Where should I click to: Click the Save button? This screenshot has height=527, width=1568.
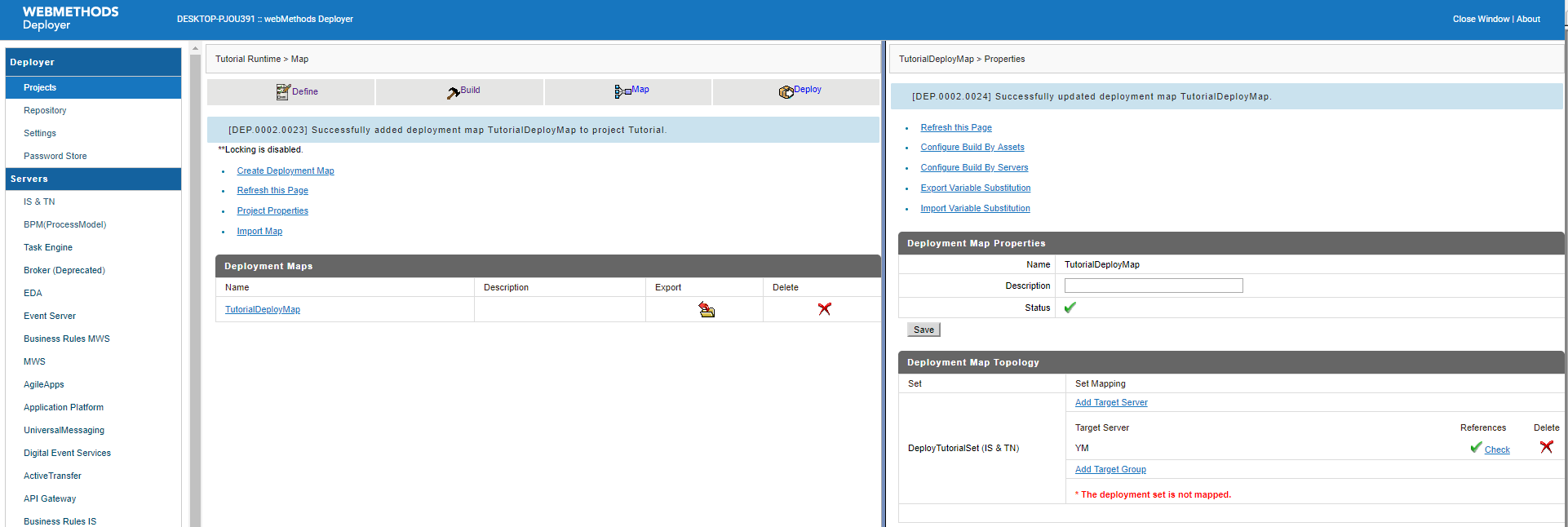tap(924, 330)
